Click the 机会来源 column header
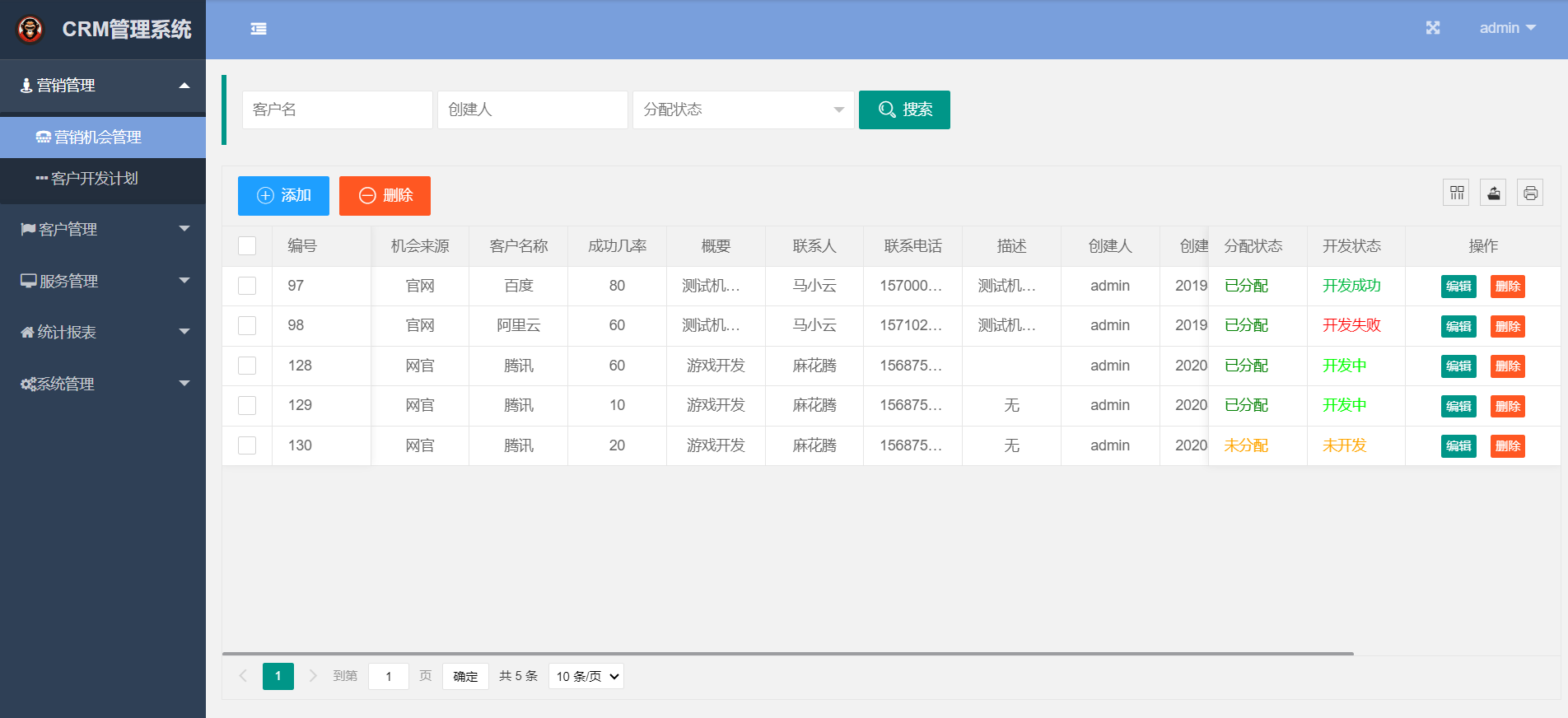The image size is (1568, 718). pos(420,246)
